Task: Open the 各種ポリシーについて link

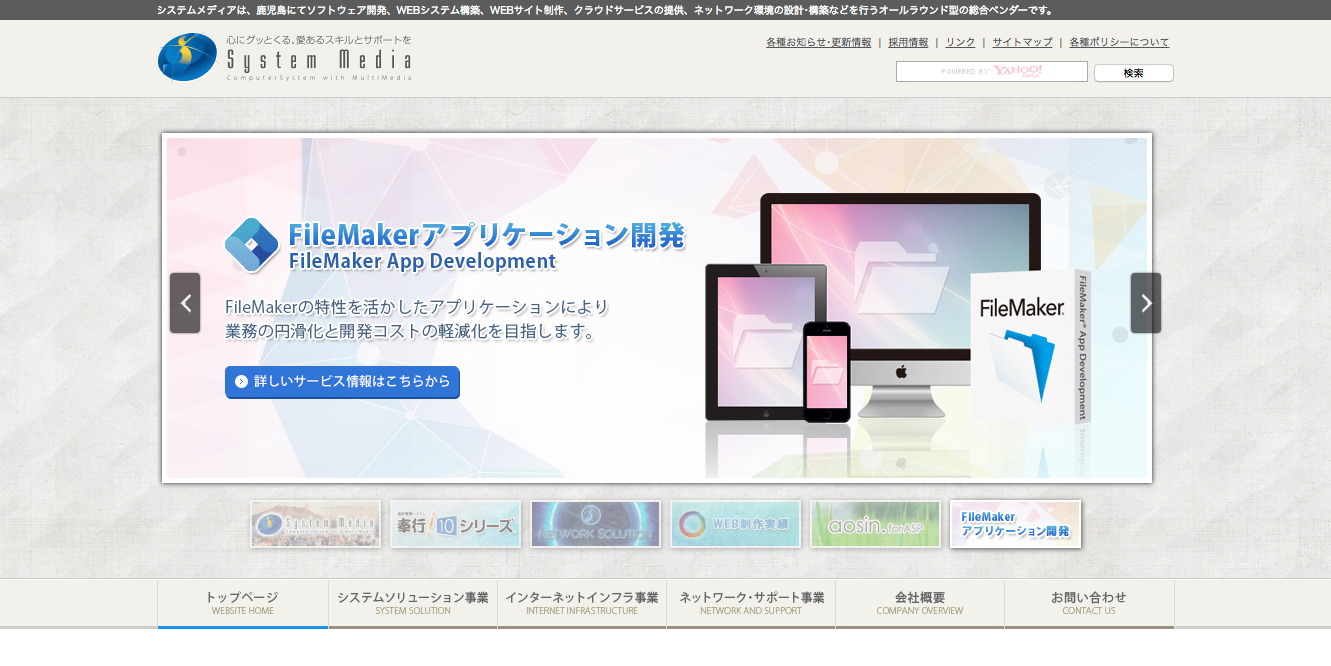Action: (x=1119, y=42)
